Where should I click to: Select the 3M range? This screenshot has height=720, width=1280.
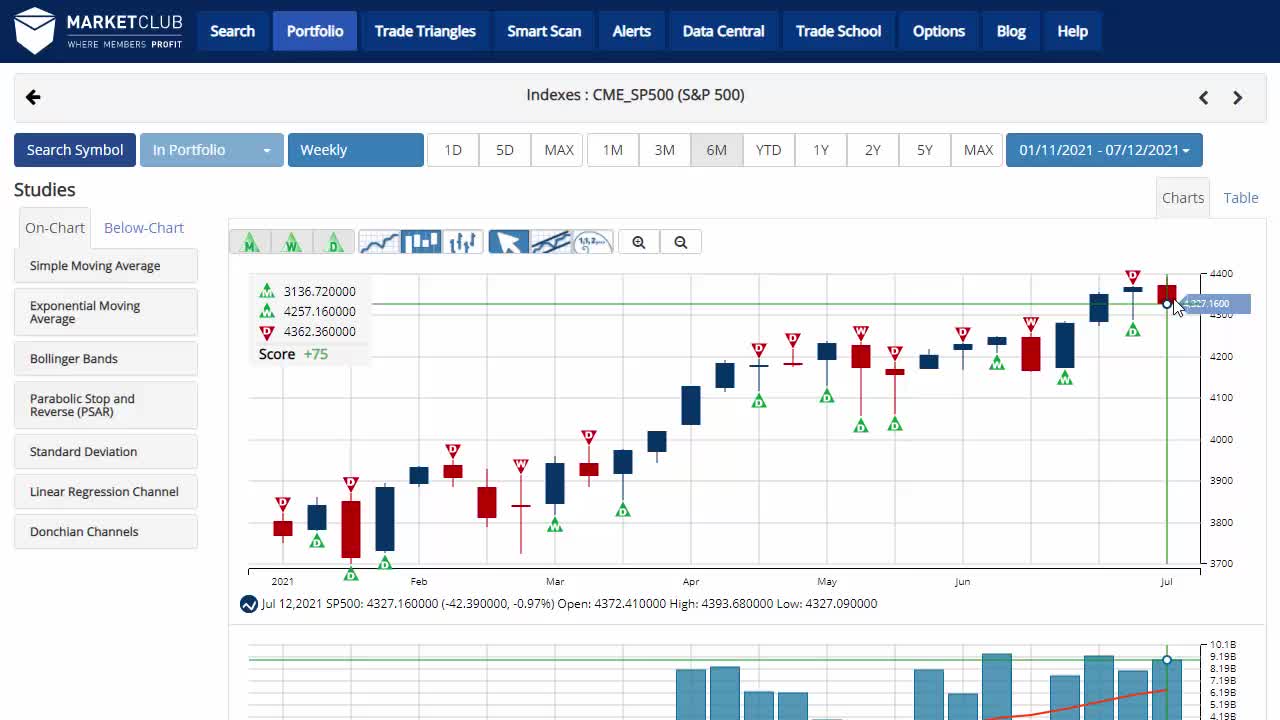[665, 150]
